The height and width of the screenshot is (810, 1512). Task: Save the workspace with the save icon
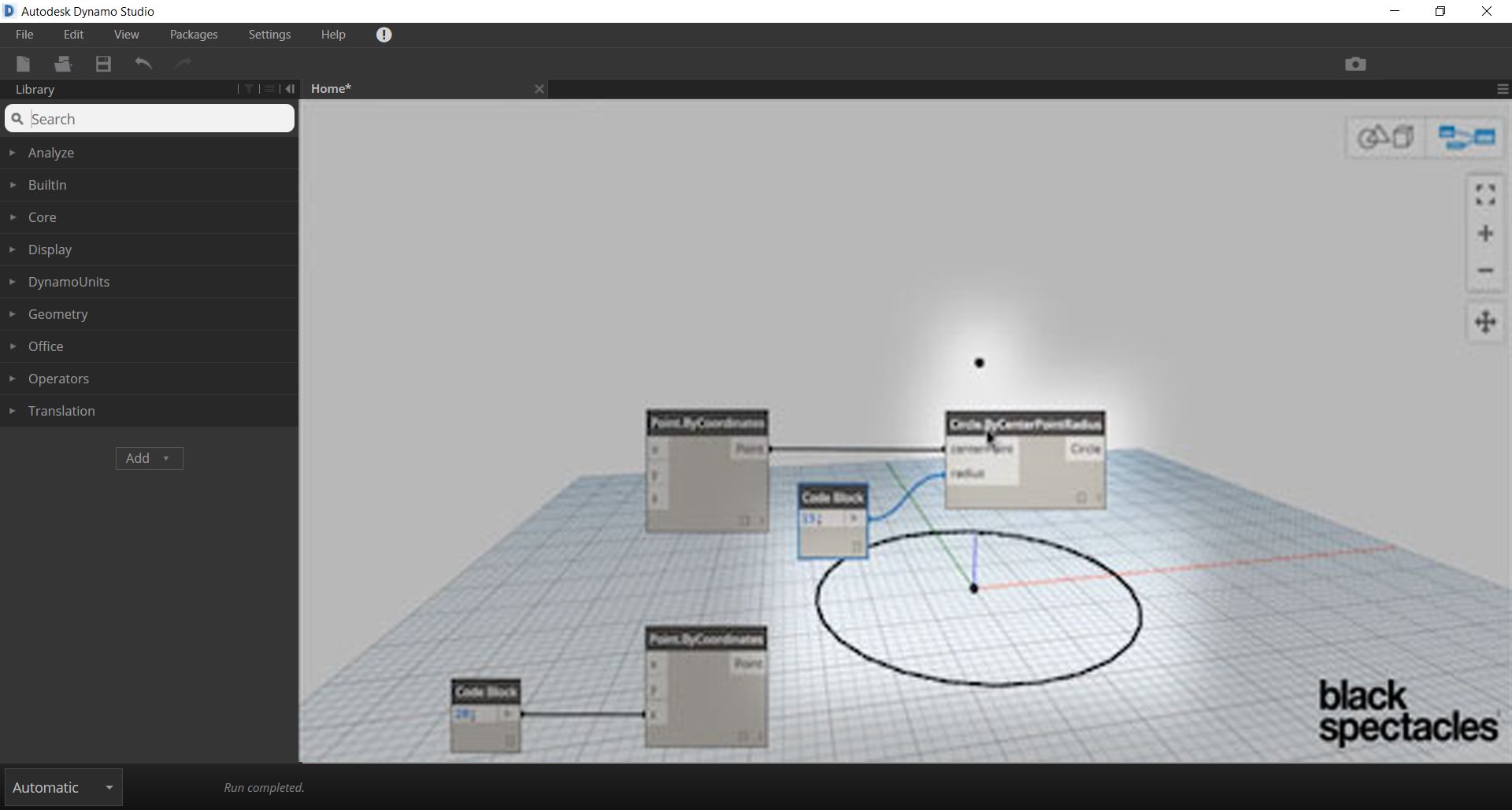[103, 64]
